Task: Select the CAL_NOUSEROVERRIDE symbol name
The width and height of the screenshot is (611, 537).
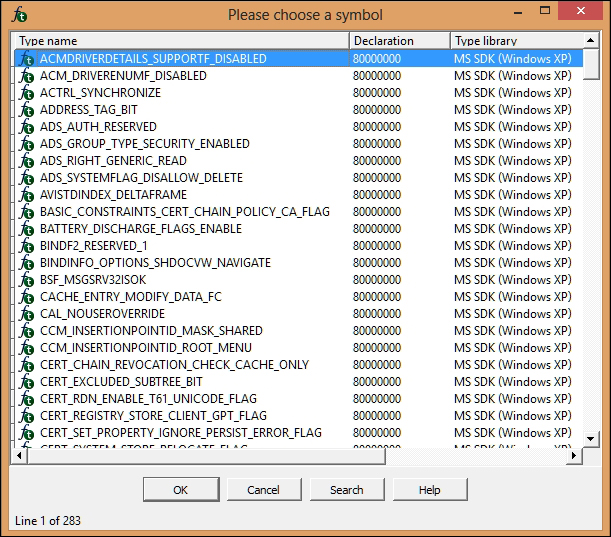Action: [102, 314]
